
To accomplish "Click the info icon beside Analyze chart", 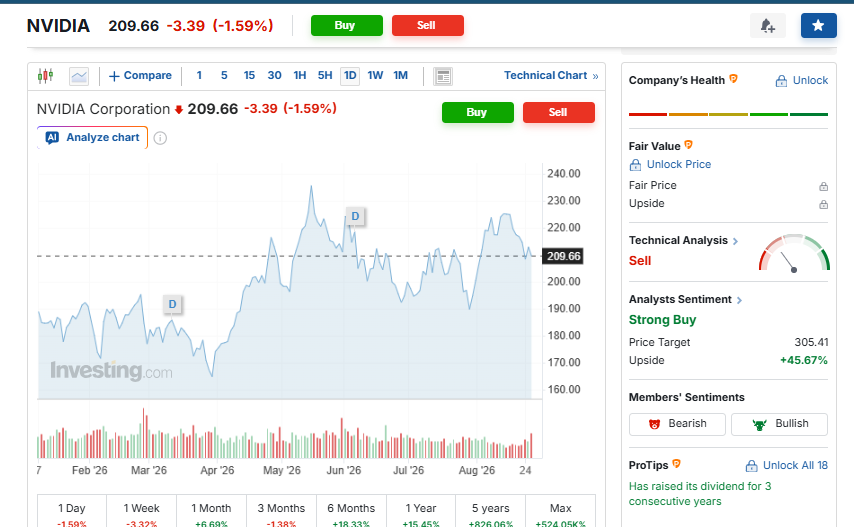I will click(160, 138).
